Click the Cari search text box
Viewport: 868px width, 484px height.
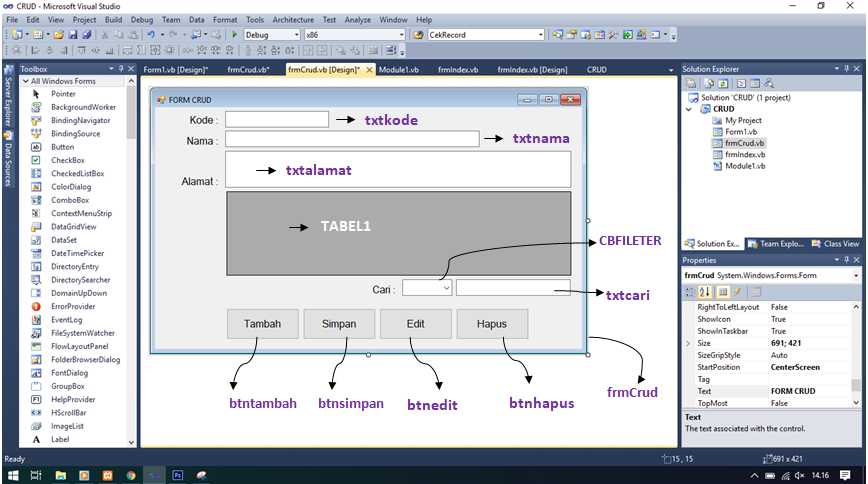pos(513,288)
